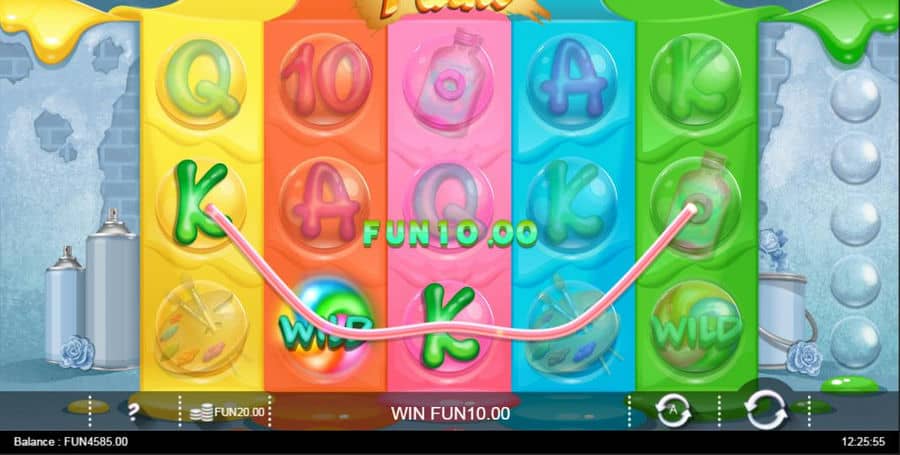Image resolution: width=900 pixels, height=455 pixels.
Task: Click the WIN FUN10.00 display
Action: (x=450, y=413)
